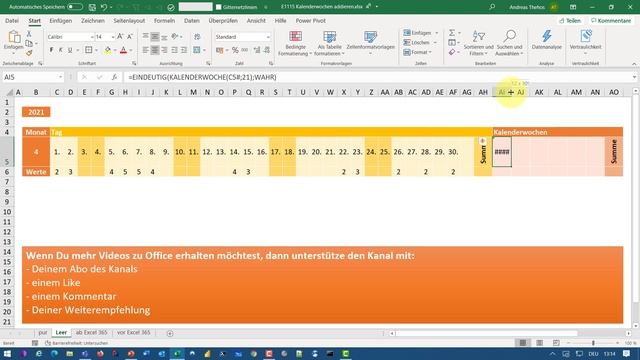
Task: Click the yellow fill color swatch
Action: coord(107,50)
